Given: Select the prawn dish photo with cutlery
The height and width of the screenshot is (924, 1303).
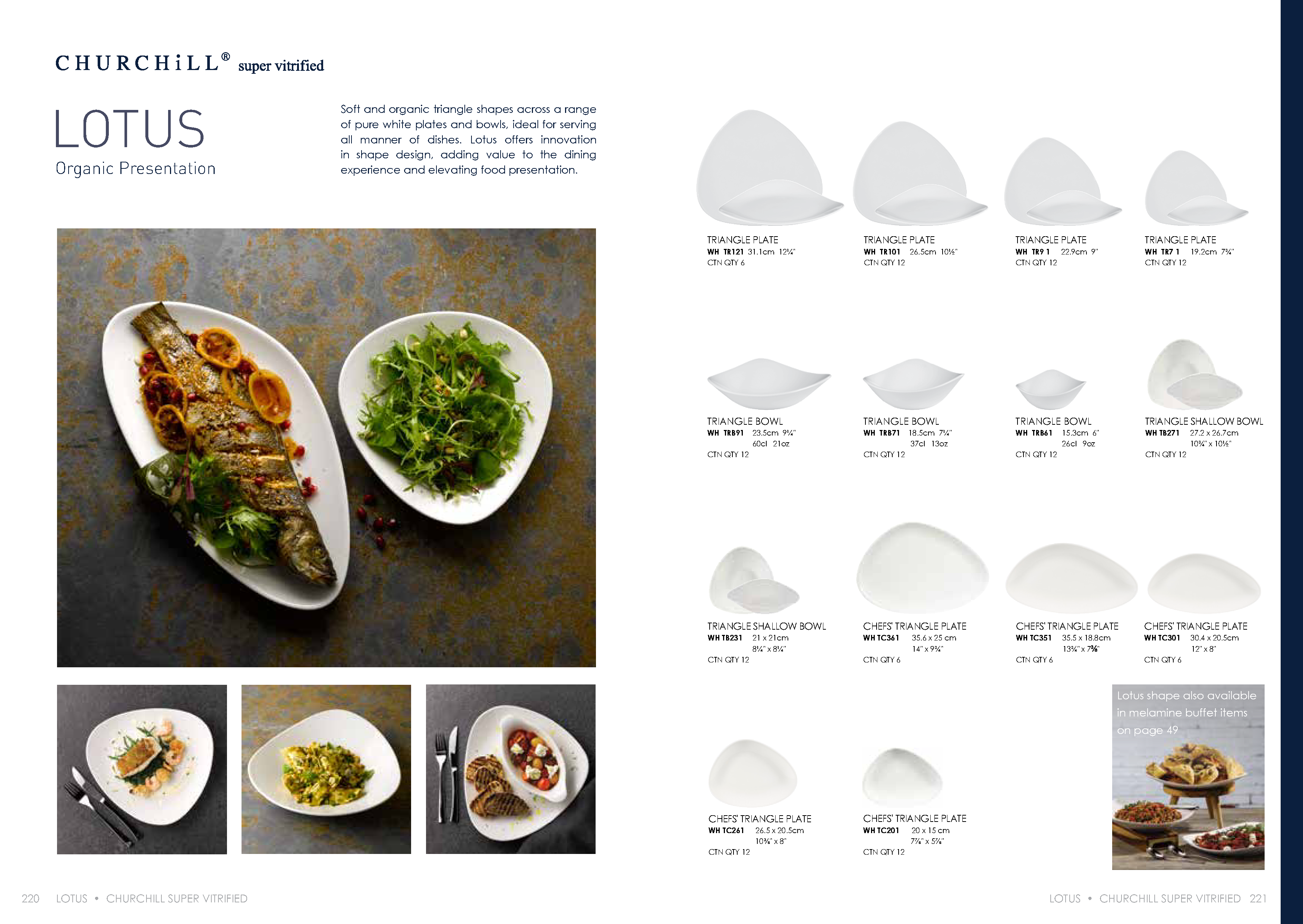Looking at the screenshot, I should pyautogui.click(x=142, y=769).
